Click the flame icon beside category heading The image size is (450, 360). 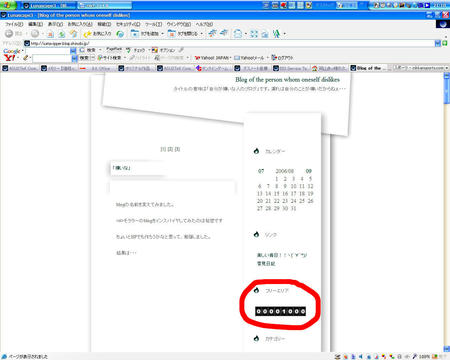pyautogui.click(x=256, y=339)
